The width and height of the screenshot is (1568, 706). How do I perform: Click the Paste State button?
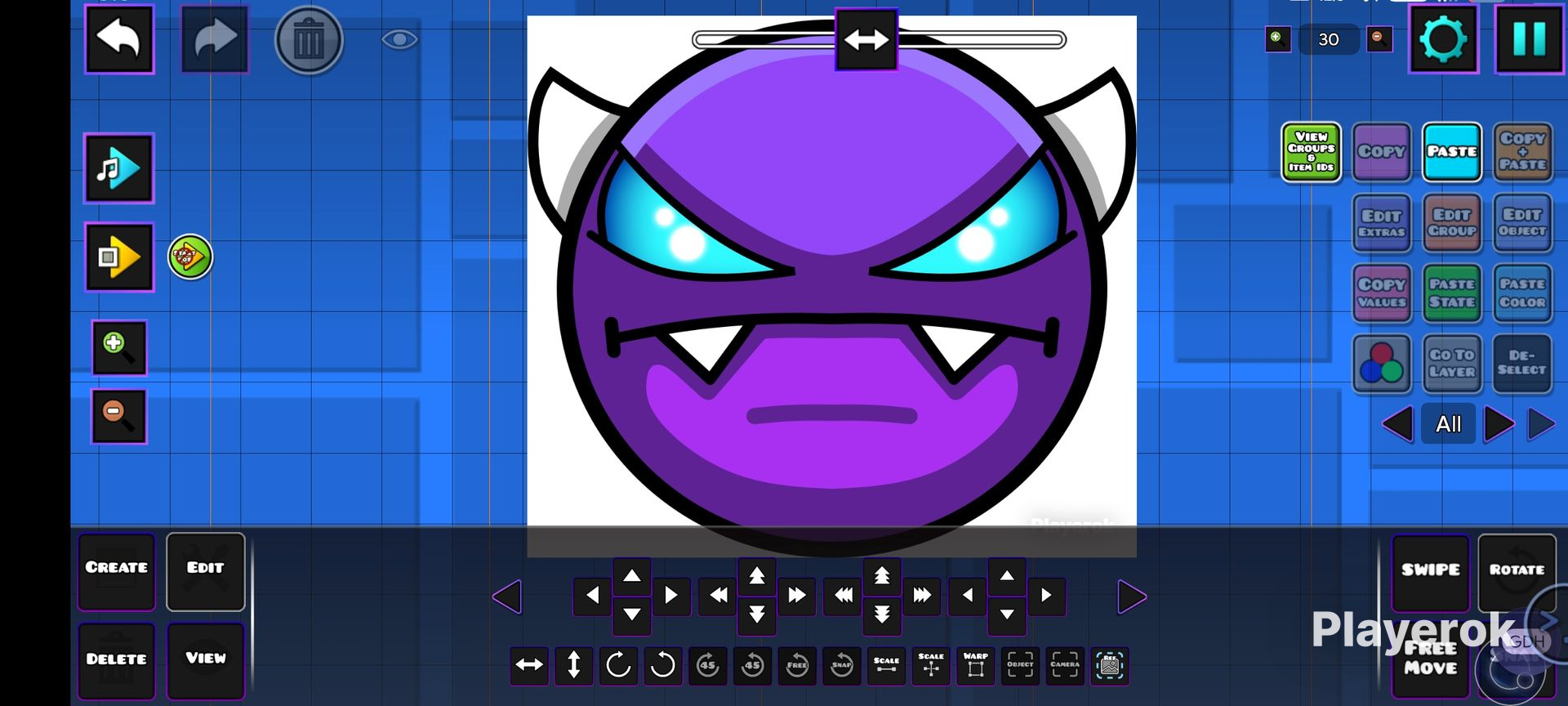1452,293
